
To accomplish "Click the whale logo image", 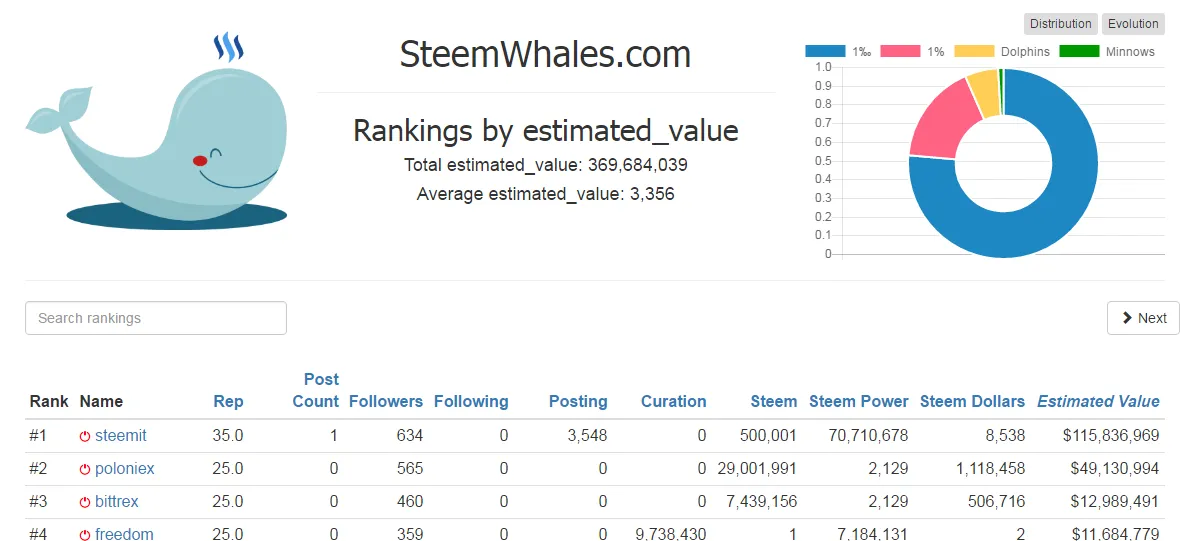I will click(x=157, y=132).
